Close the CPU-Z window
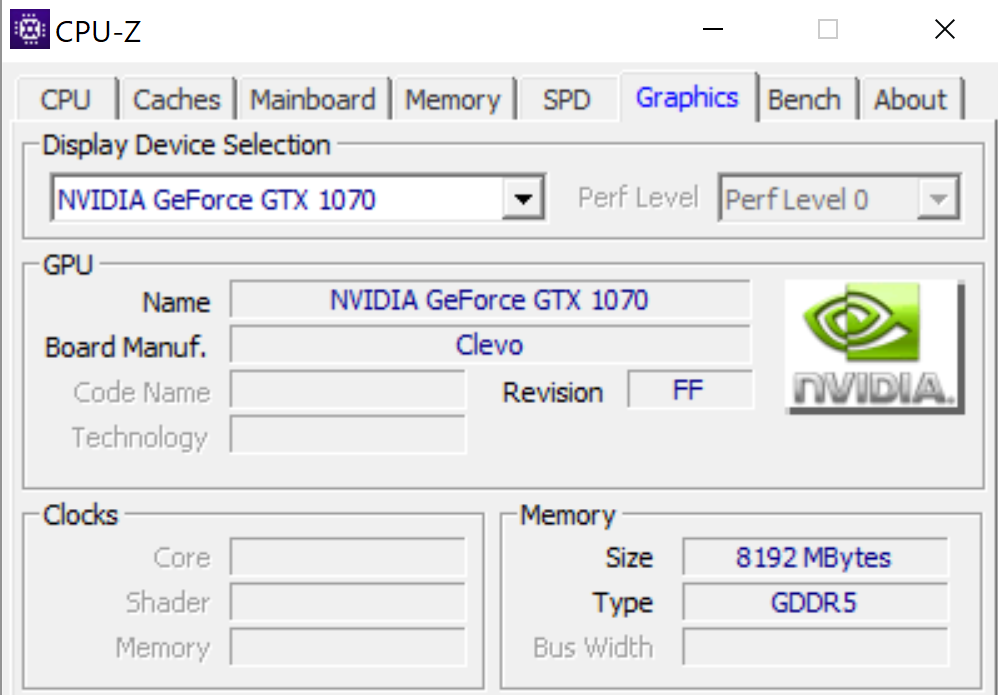Screen dimensions: 998x695 [x=945, y=29]
